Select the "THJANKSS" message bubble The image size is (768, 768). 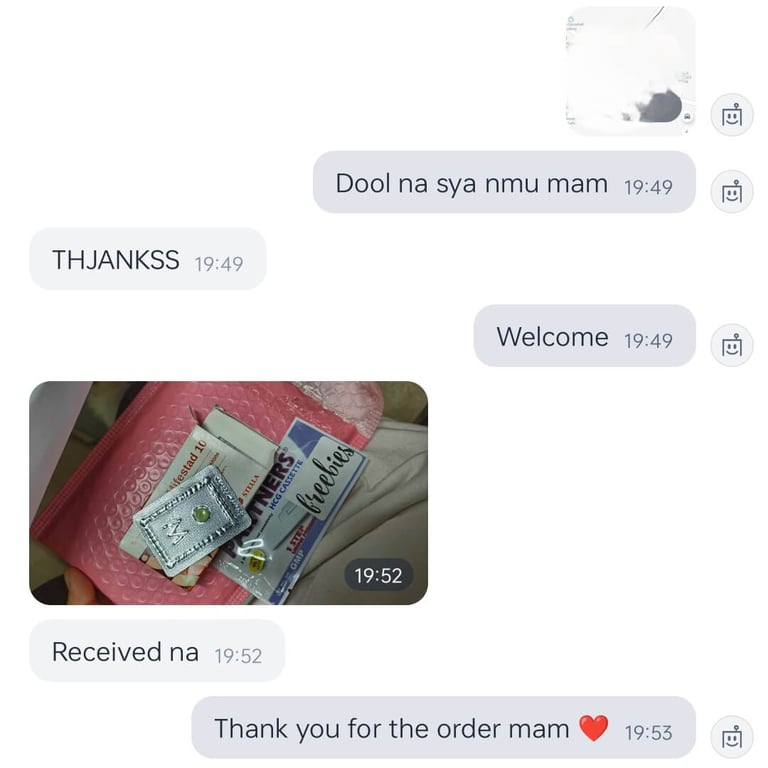point(147,259)
